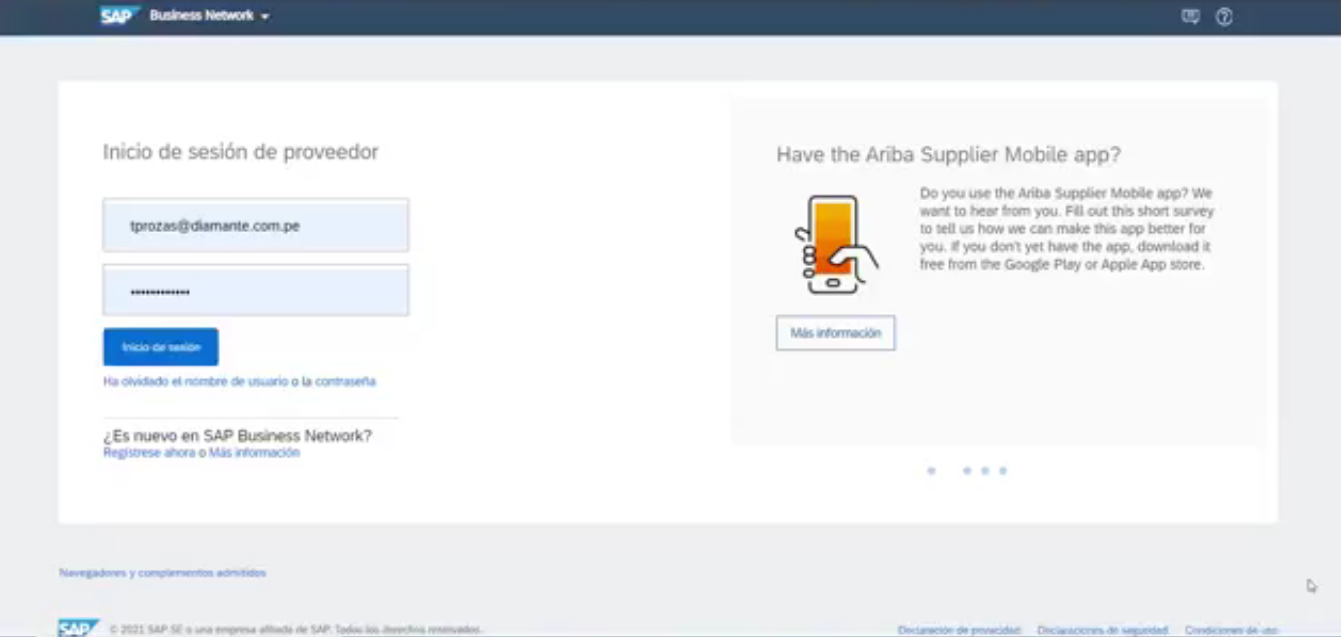Image resolution: width=1341 pixels, height=637 pixels.
Task: Open Declaraciones de seguridad footer link
Action: pos(1102,630)
